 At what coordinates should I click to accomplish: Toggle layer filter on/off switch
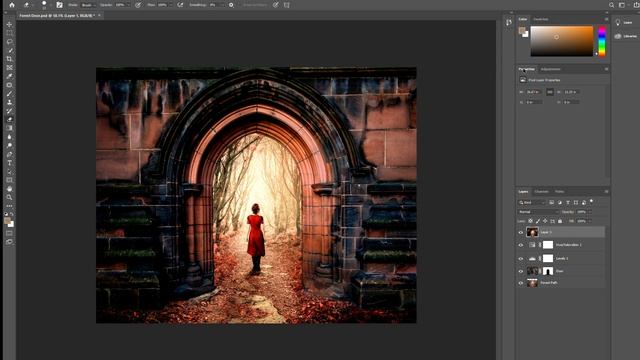(x=591, y=202)
